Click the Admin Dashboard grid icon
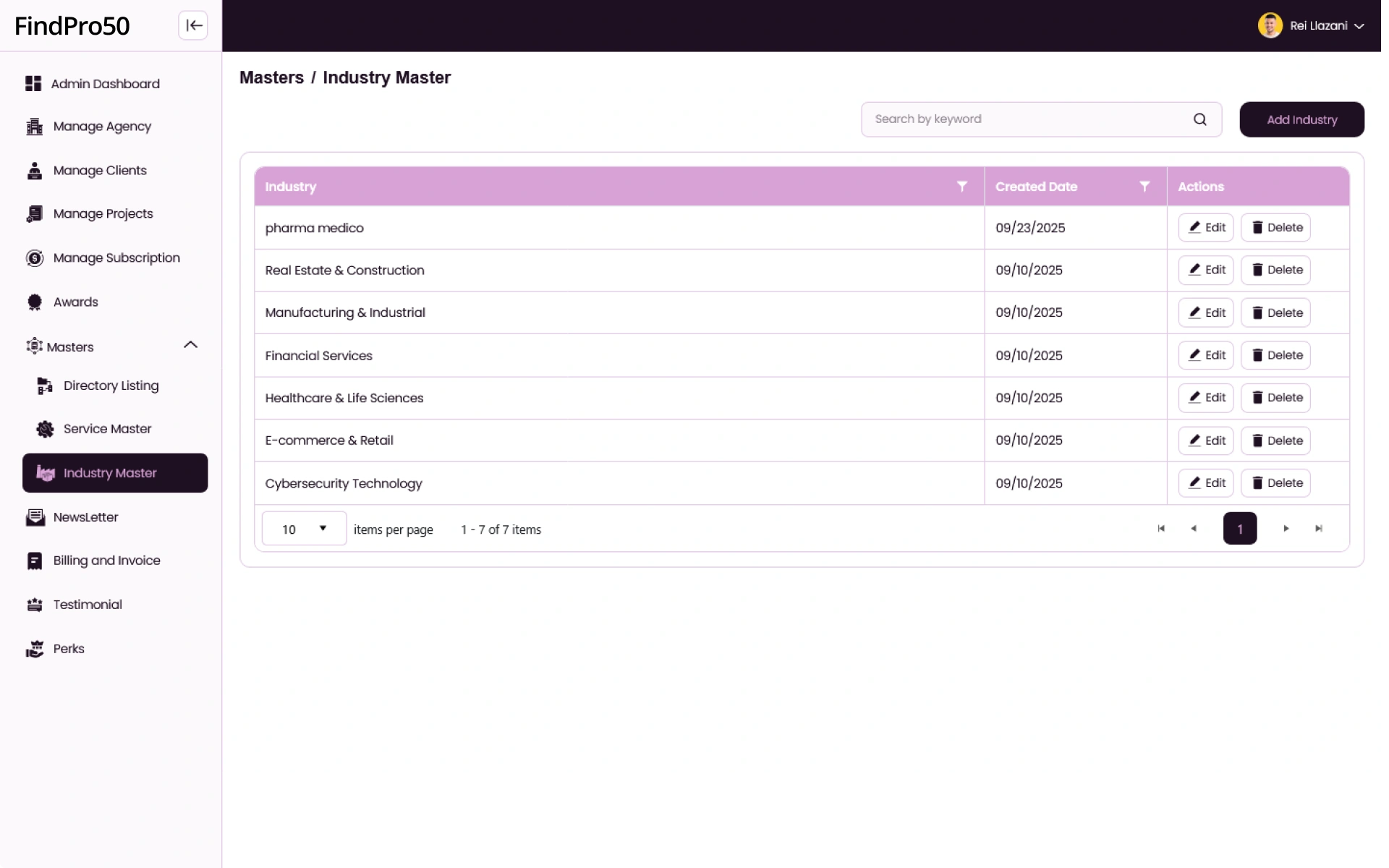This screenshot has height=868, width=1389. [x=33, y=84]
